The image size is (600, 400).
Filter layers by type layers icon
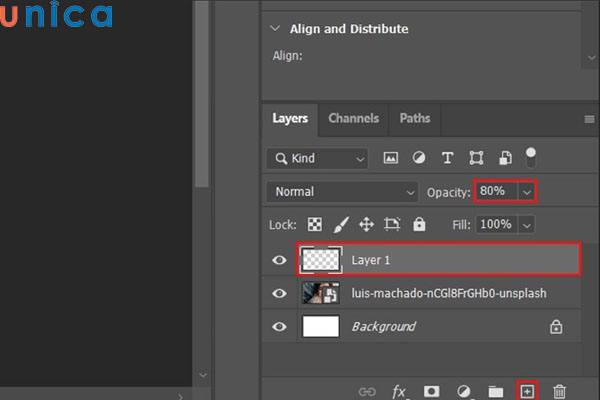tap(447, 158)
